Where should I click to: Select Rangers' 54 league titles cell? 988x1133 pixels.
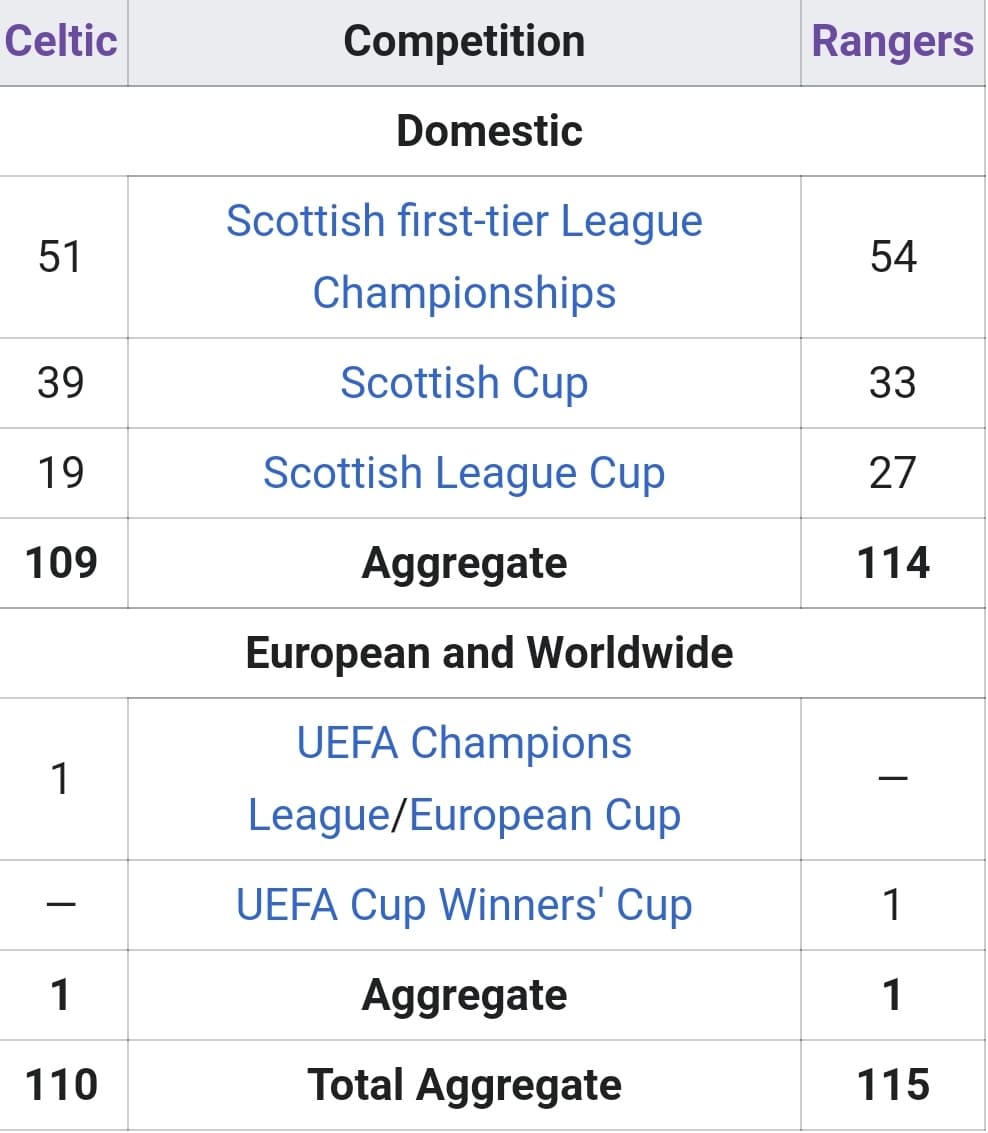(x=893, y=257)
